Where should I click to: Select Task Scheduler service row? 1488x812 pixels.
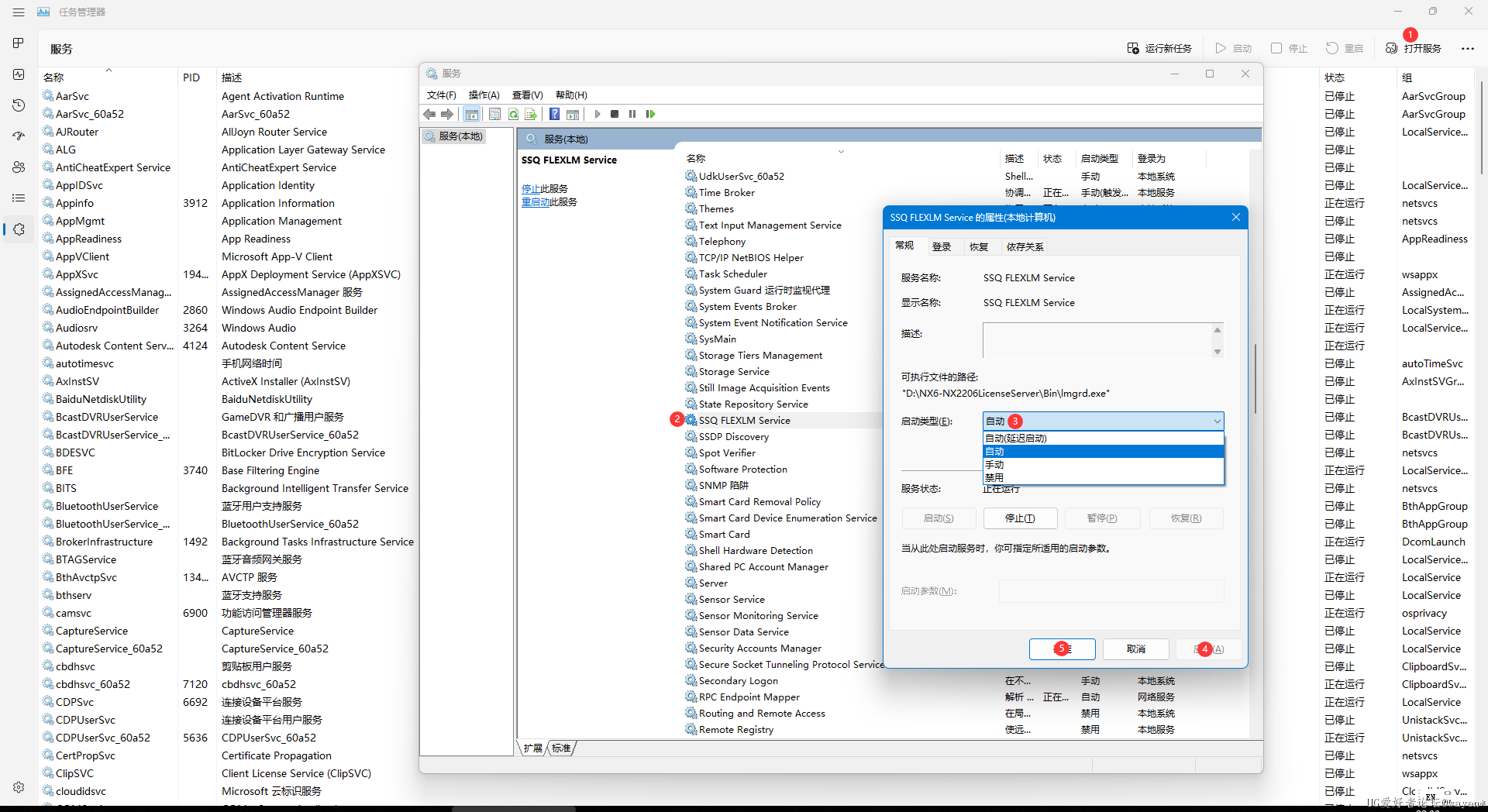pyautogui.click(x=733, y=274)
